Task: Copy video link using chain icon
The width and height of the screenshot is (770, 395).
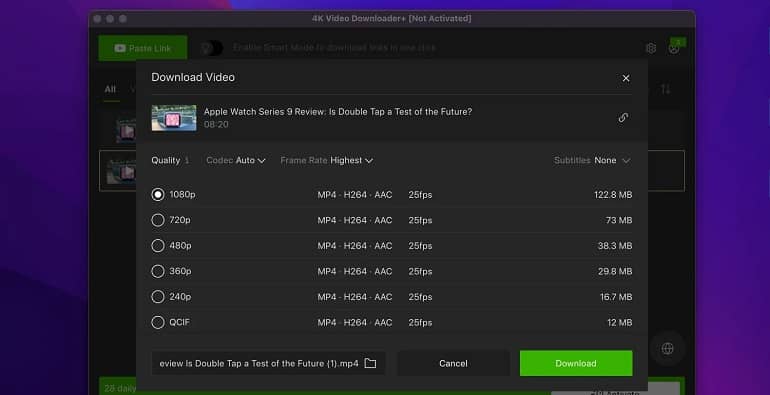Action: (x=623, y=117)
